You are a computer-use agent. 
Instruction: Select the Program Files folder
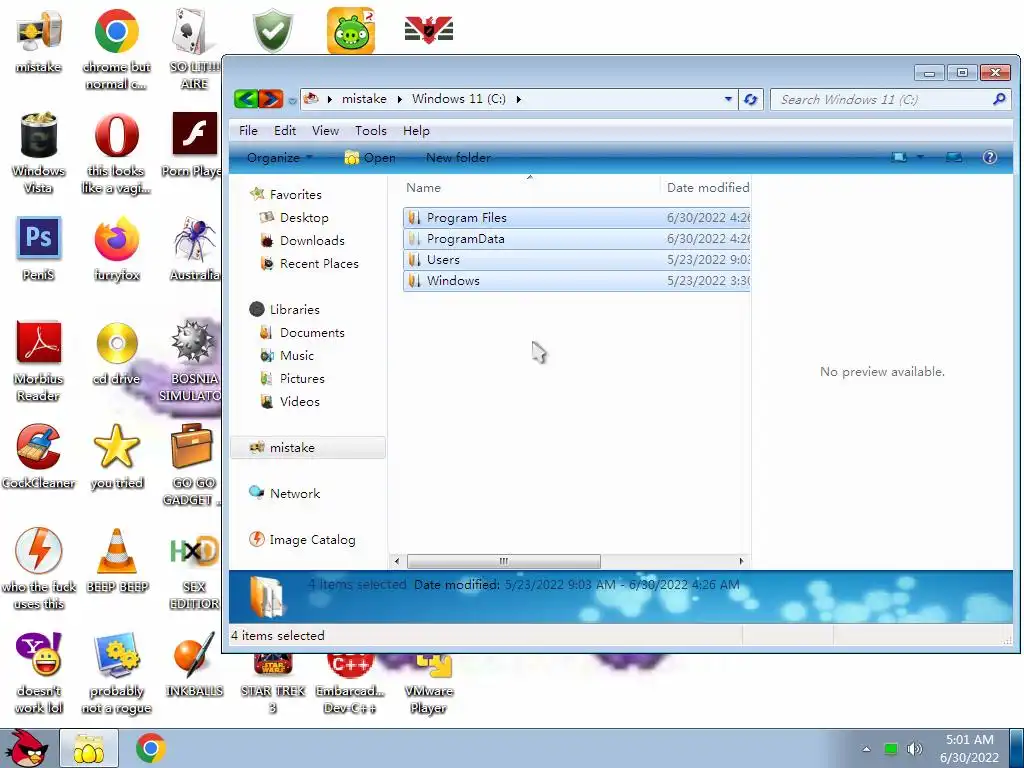(577, 217)
